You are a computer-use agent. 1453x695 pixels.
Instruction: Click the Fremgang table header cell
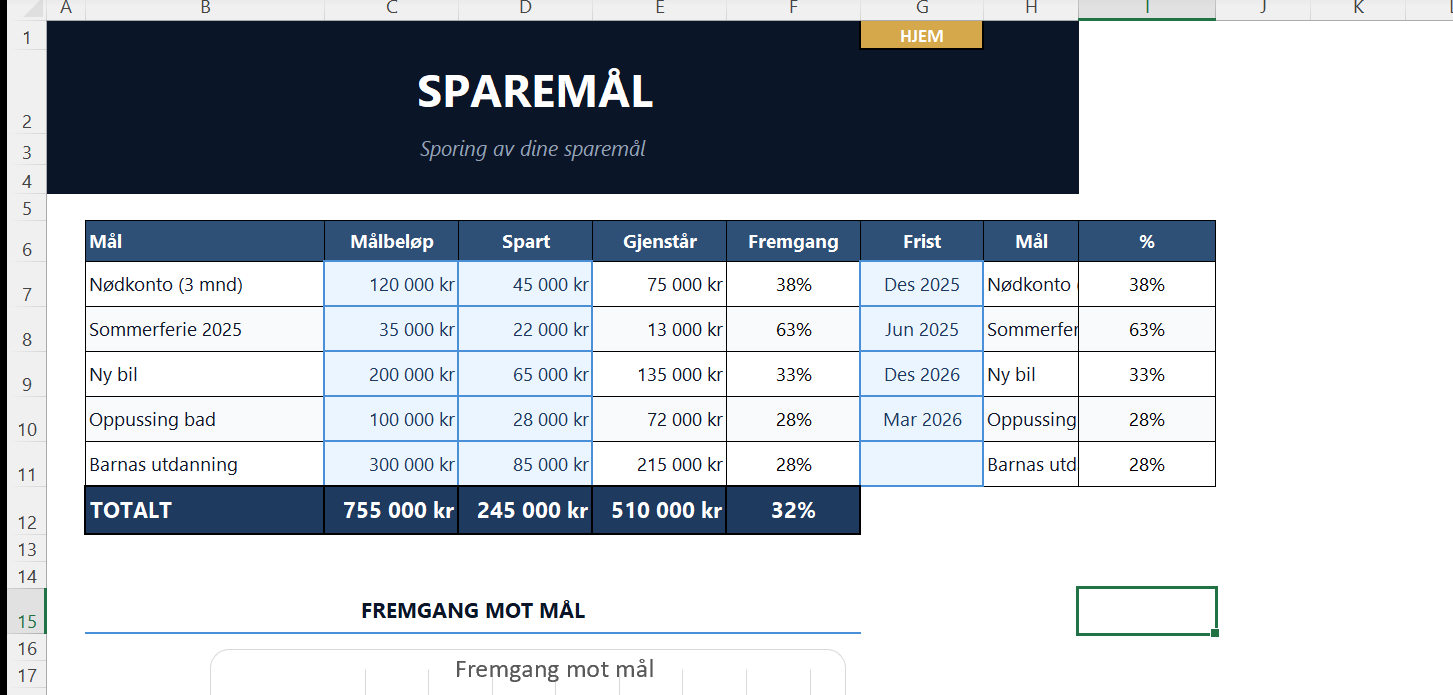coord(793,242)
